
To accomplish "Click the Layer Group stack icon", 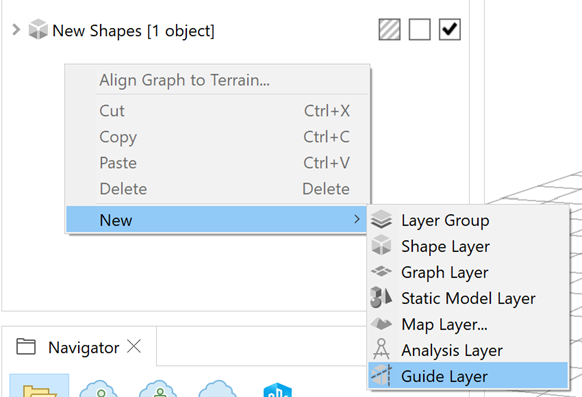I will pos(381,219).
